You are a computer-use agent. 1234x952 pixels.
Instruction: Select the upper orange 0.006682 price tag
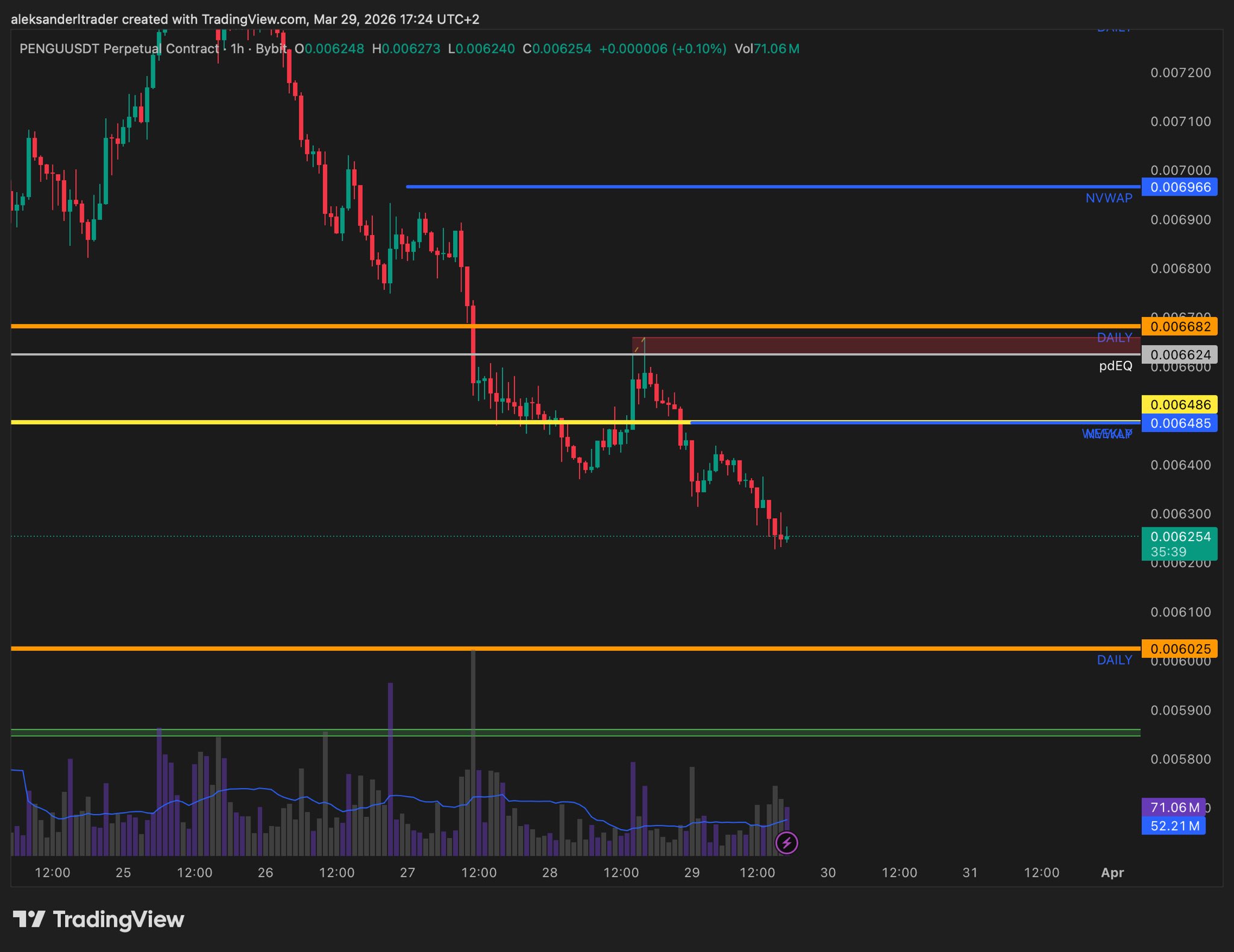pyautogui.click(x=1180, y=327)
